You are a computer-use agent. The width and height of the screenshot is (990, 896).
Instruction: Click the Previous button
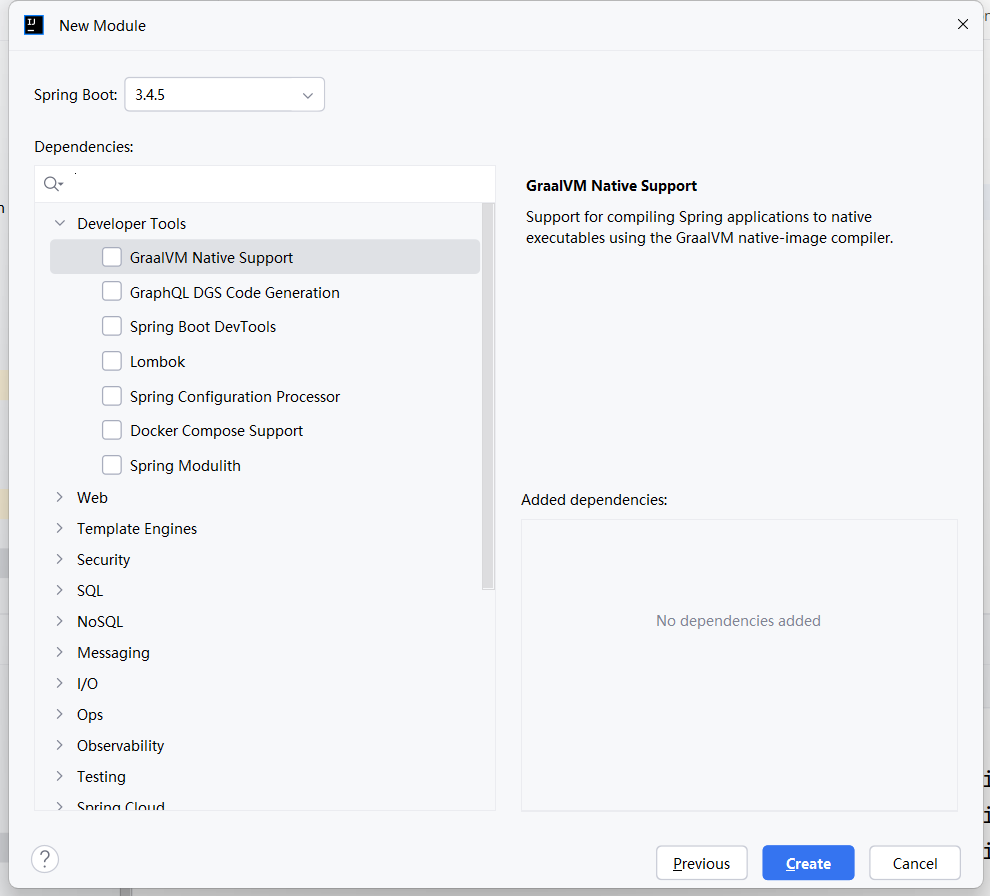click(x=701, y=863)
